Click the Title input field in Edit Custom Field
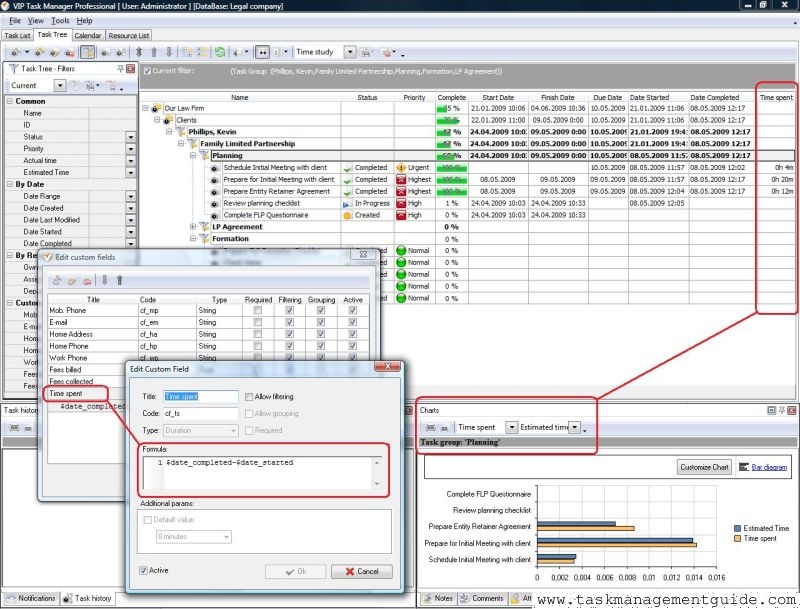Screen dimensions: 800x609 pos(201,397)
